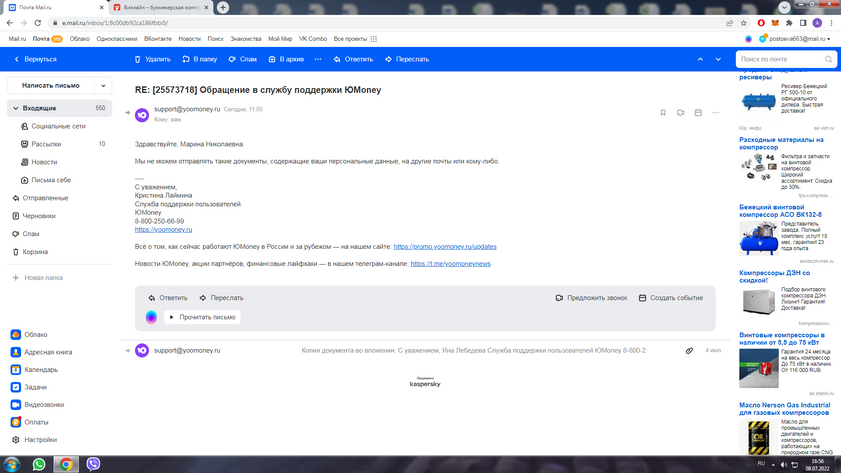Viewport: 841px width, 473px height.
Task: Open ad Расходные материалы на компрессор
Action: (x=781, y=144)
